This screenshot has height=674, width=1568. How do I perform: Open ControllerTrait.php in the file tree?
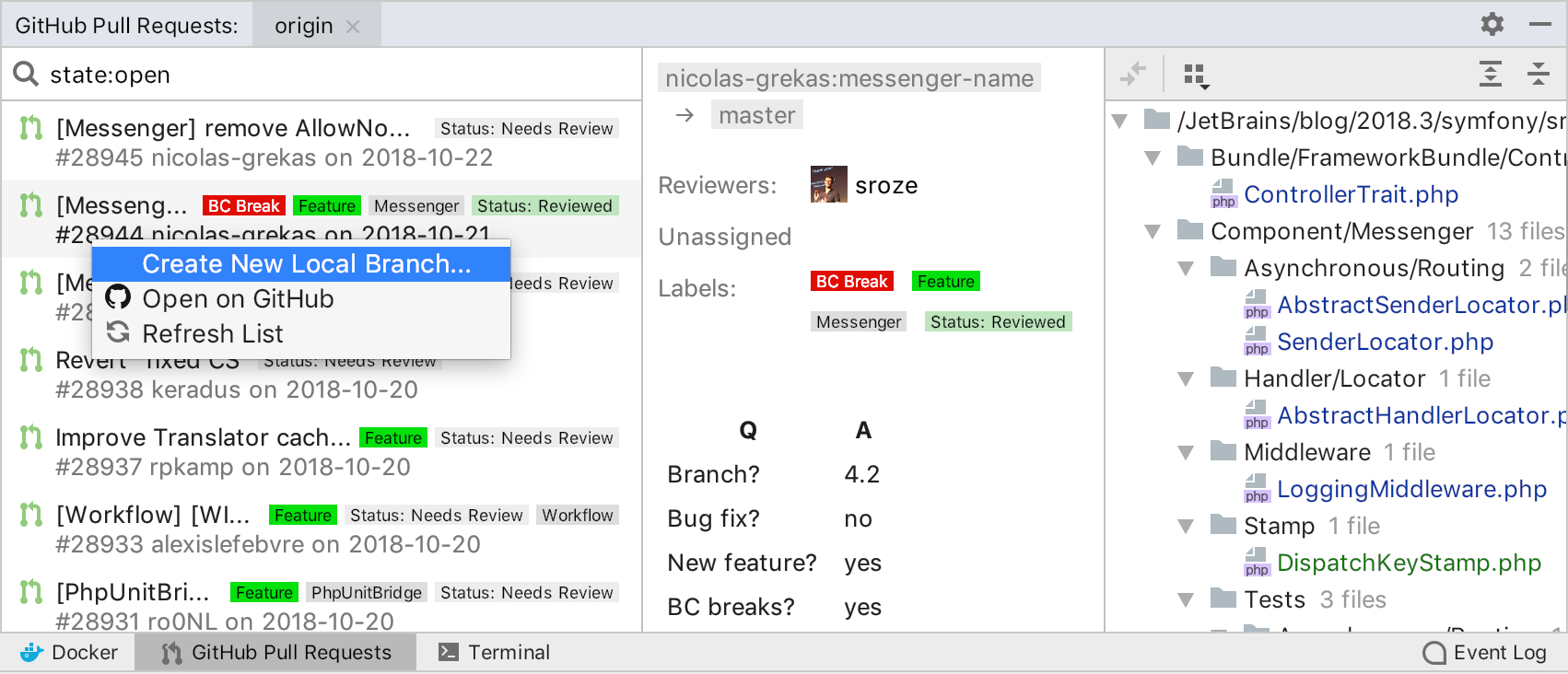click(1351, 195)
